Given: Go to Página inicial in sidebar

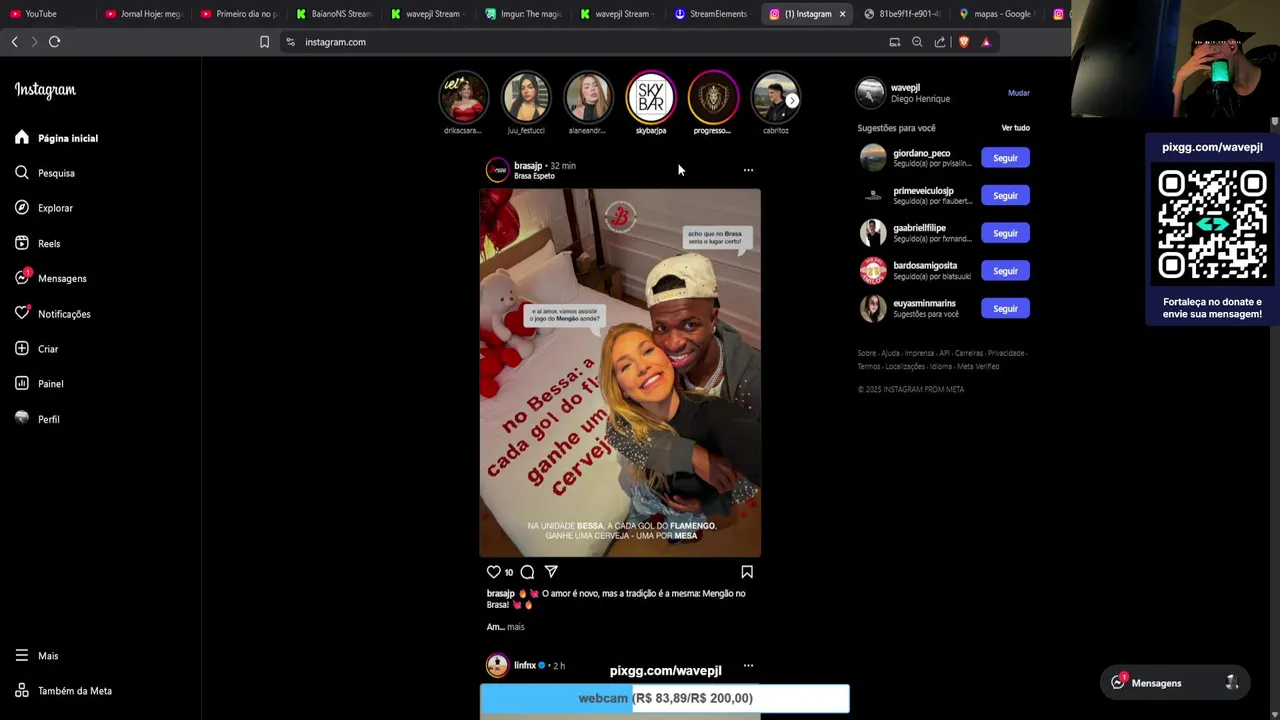Looking at the screenshot, I should pyautogui.click(x=57, y=138).
